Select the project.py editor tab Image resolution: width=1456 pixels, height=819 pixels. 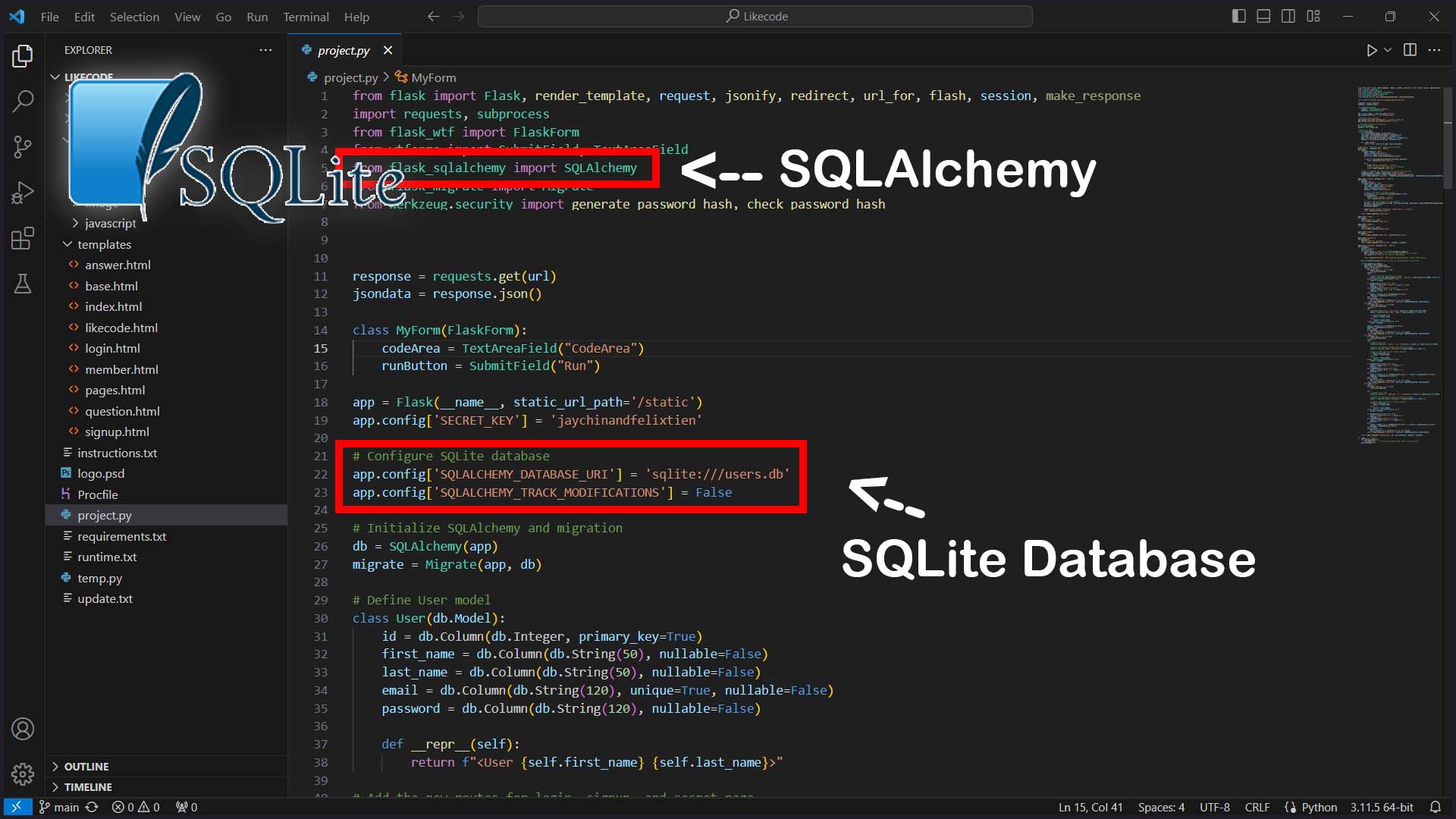[344, 50]
